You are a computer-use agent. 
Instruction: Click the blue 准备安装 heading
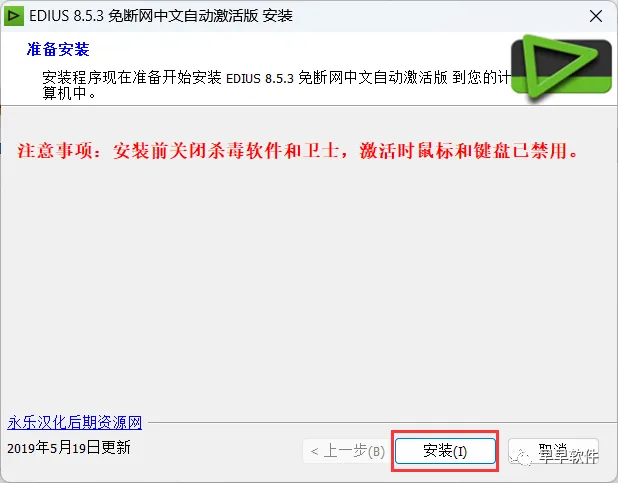pyautogui.click(x=58, y=49)
